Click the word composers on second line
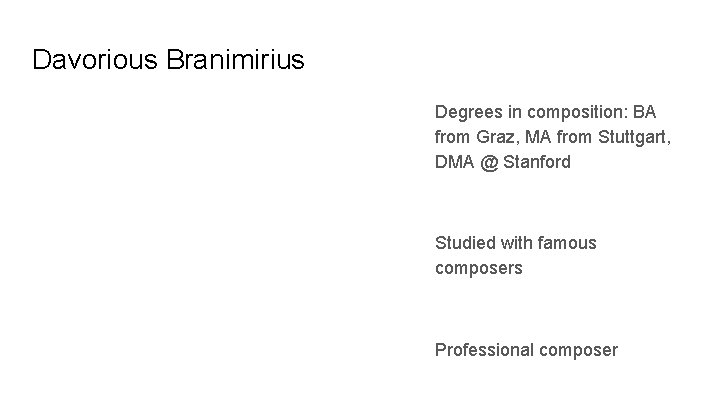 point(478,268)
